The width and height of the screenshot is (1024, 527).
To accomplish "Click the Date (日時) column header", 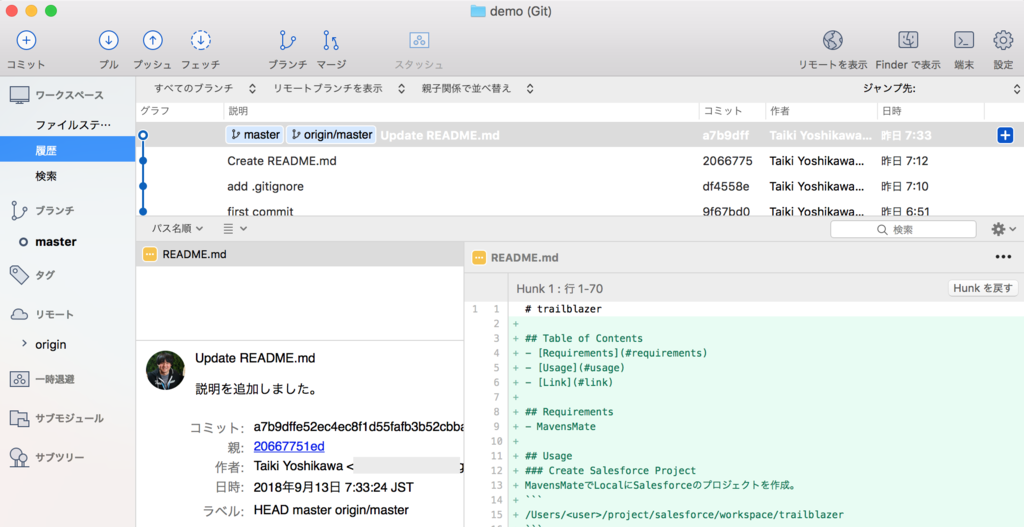I will 931,111.
